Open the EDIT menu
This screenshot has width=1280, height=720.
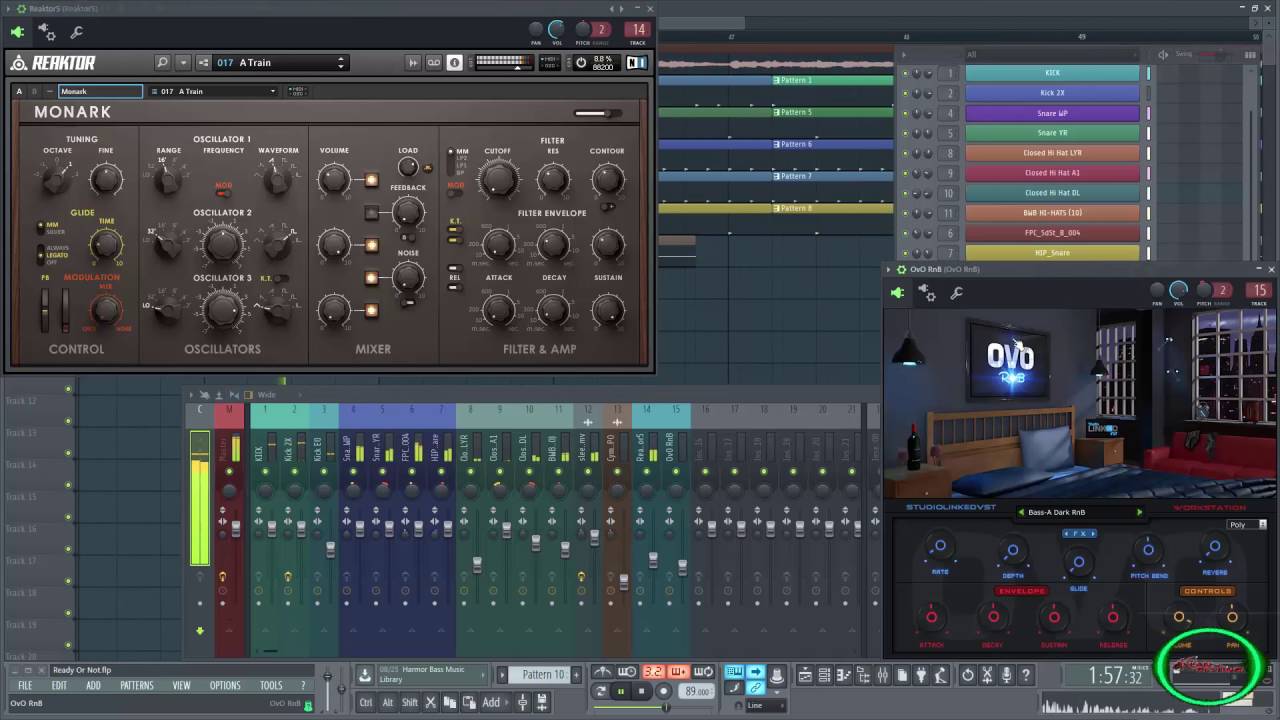pyautogui.click(x=59, y=686)
